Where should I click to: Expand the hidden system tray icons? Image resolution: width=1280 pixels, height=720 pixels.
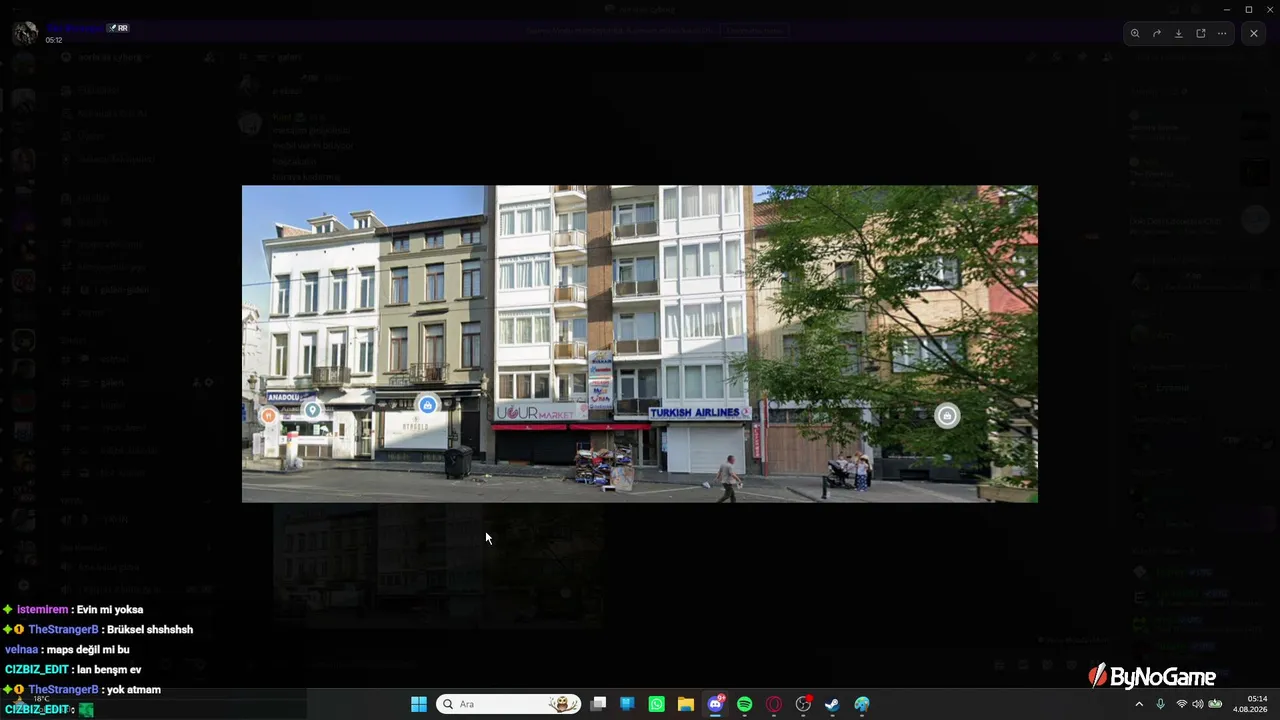tap(1139, 704)
